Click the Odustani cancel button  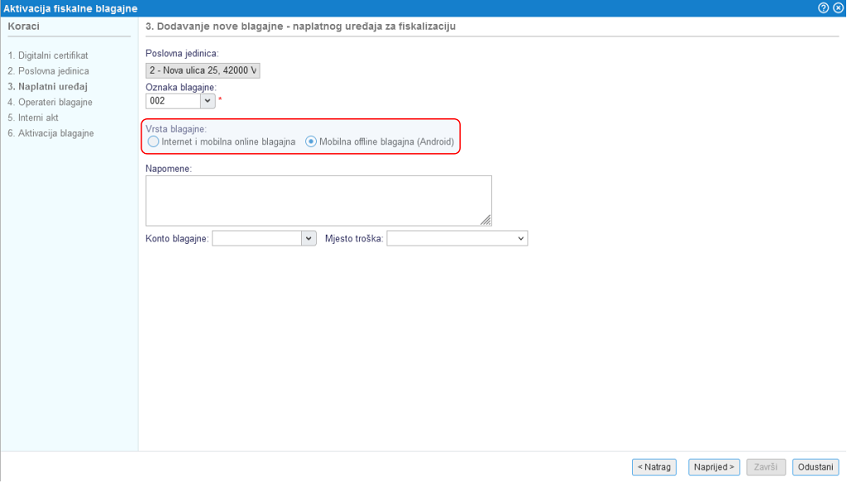(815, 467)
